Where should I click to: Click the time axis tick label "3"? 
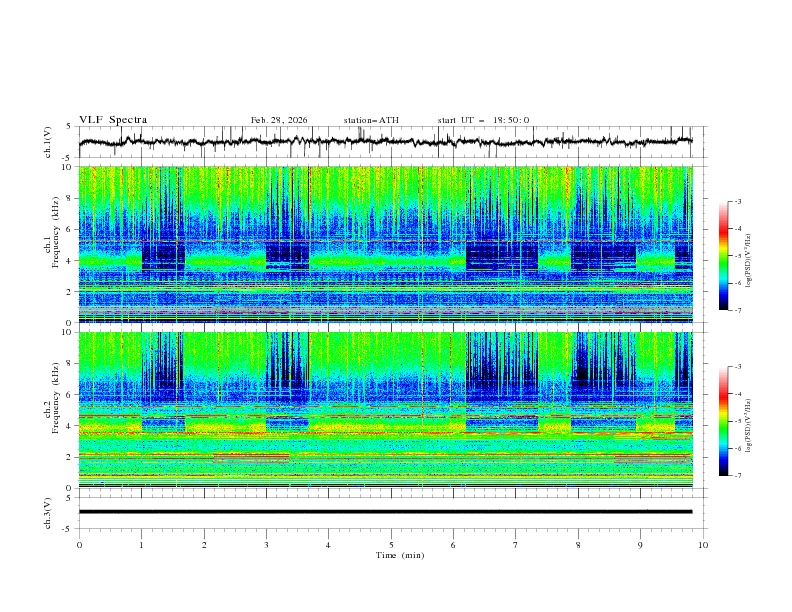(266, 545)
